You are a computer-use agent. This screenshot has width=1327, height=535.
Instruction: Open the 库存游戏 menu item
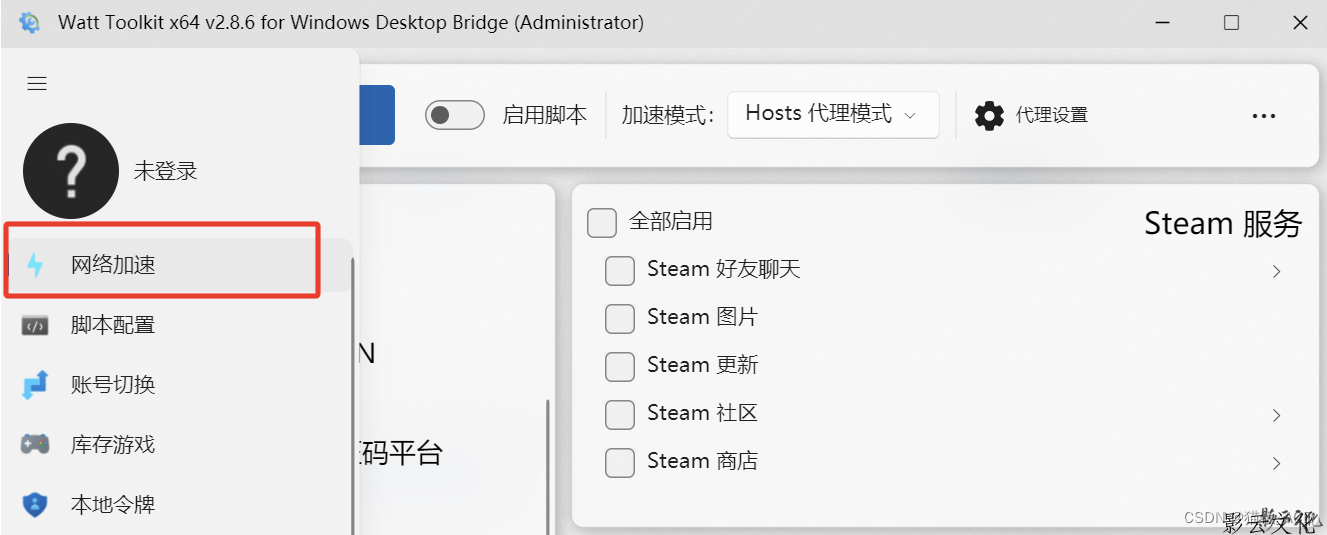(x=113, y=444)
